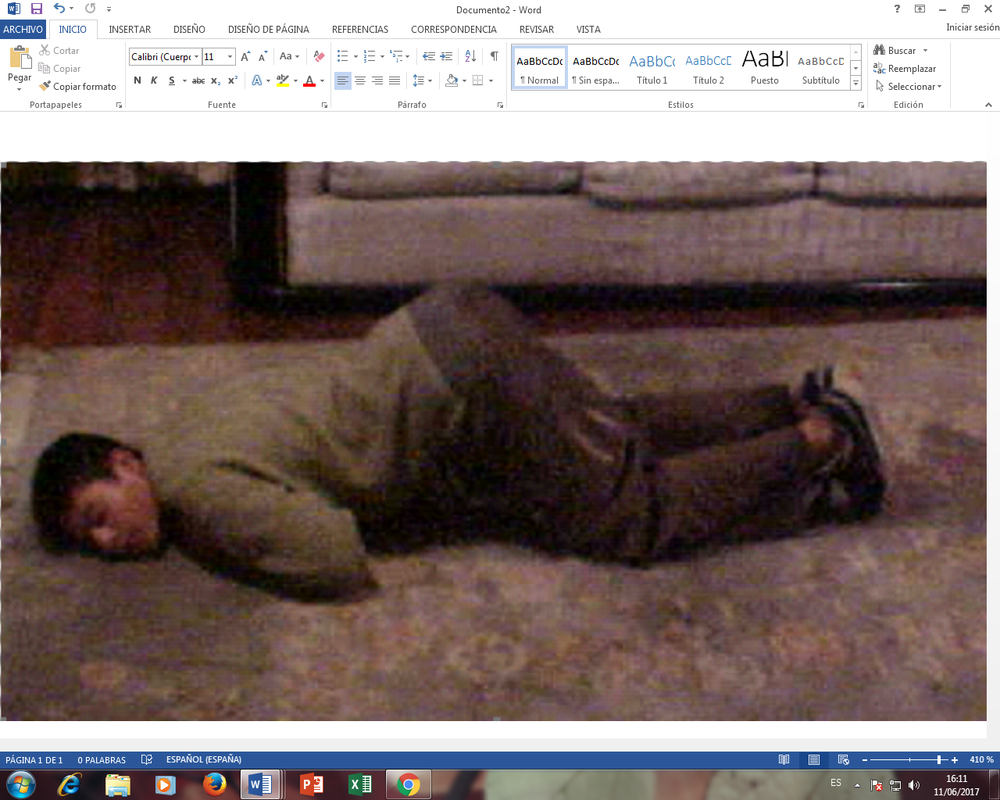Click the Reemplazar button

point(904,69)
